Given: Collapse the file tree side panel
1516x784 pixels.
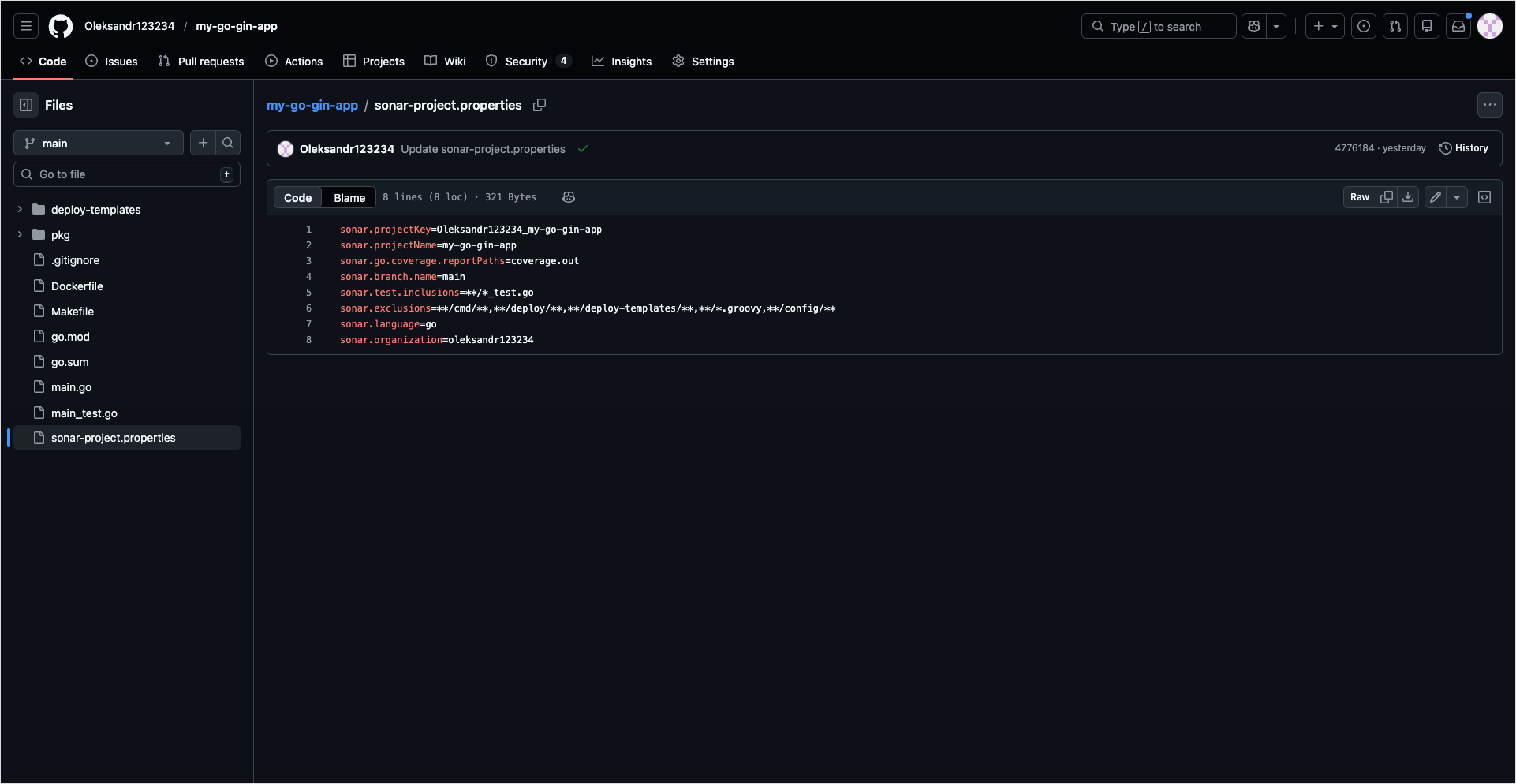Looking at the screenshot, I should [26, 105].
